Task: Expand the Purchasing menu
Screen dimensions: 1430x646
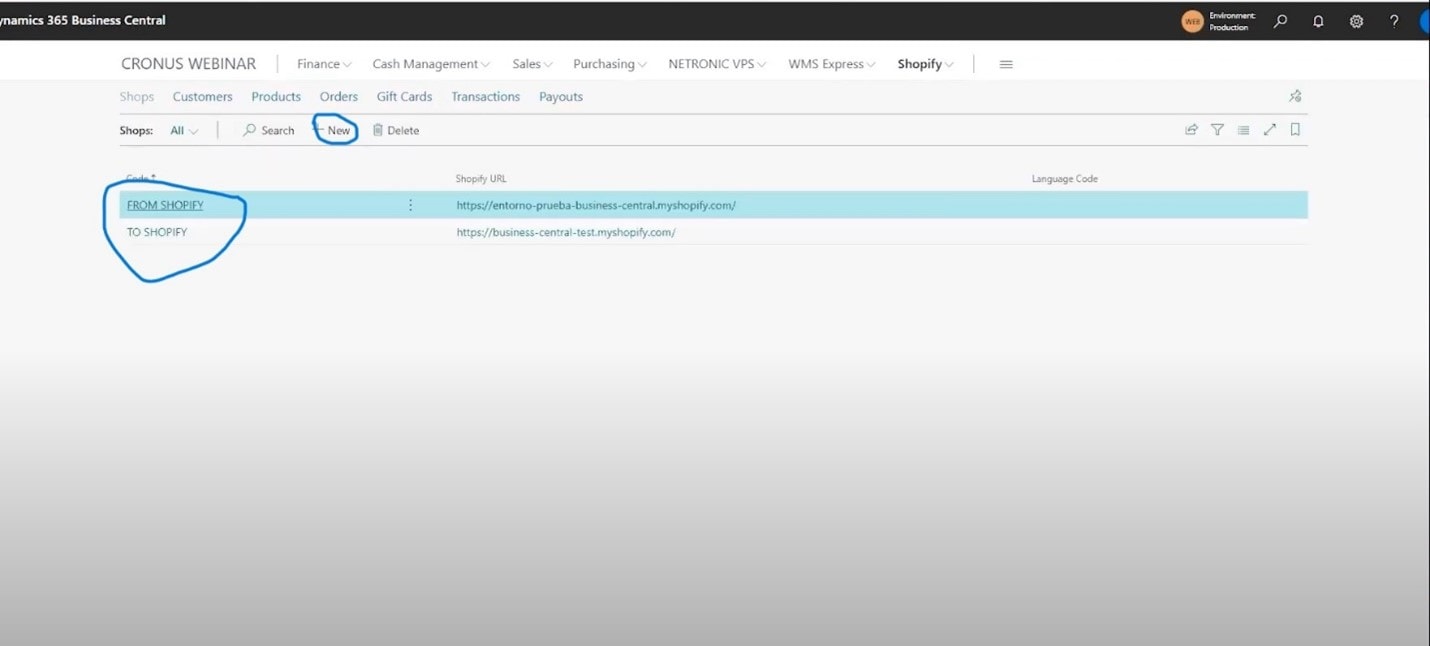Action: (x=610, y=64)
